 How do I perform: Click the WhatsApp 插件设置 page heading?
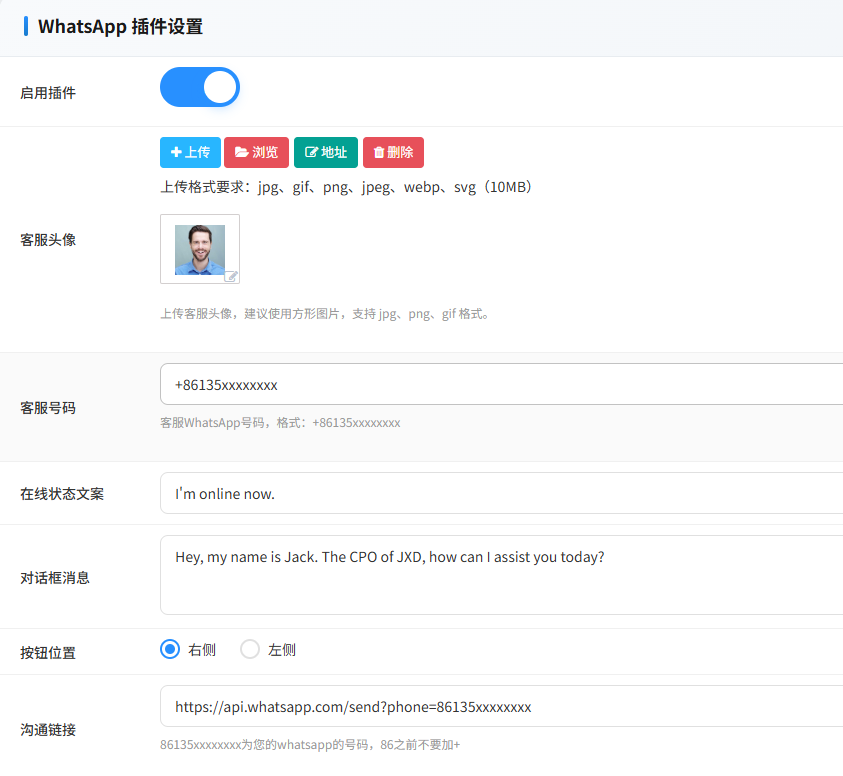point(120,26)
